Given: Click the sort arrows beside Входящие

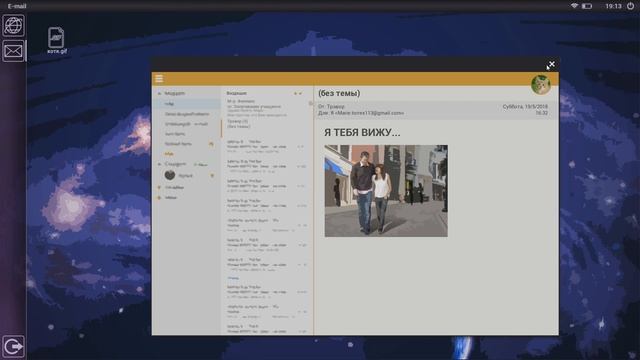Looking at the screenshot, I should tap(298, 93).
